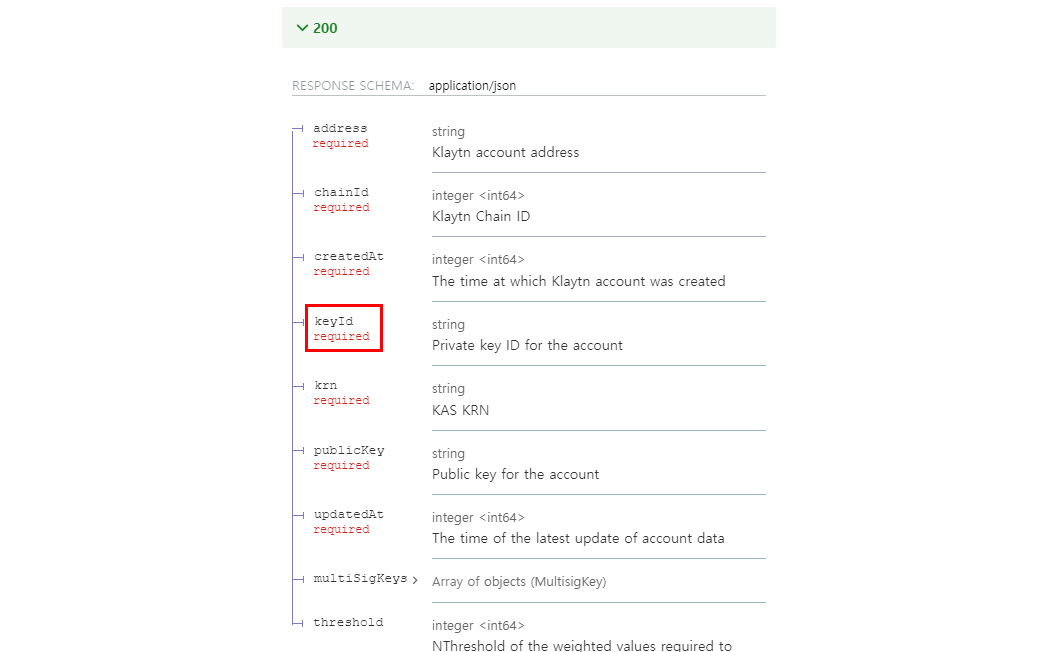The height and width of the screenshot is (652, 1060).
Task: Select the threshold property name
Action: point(348,622)
